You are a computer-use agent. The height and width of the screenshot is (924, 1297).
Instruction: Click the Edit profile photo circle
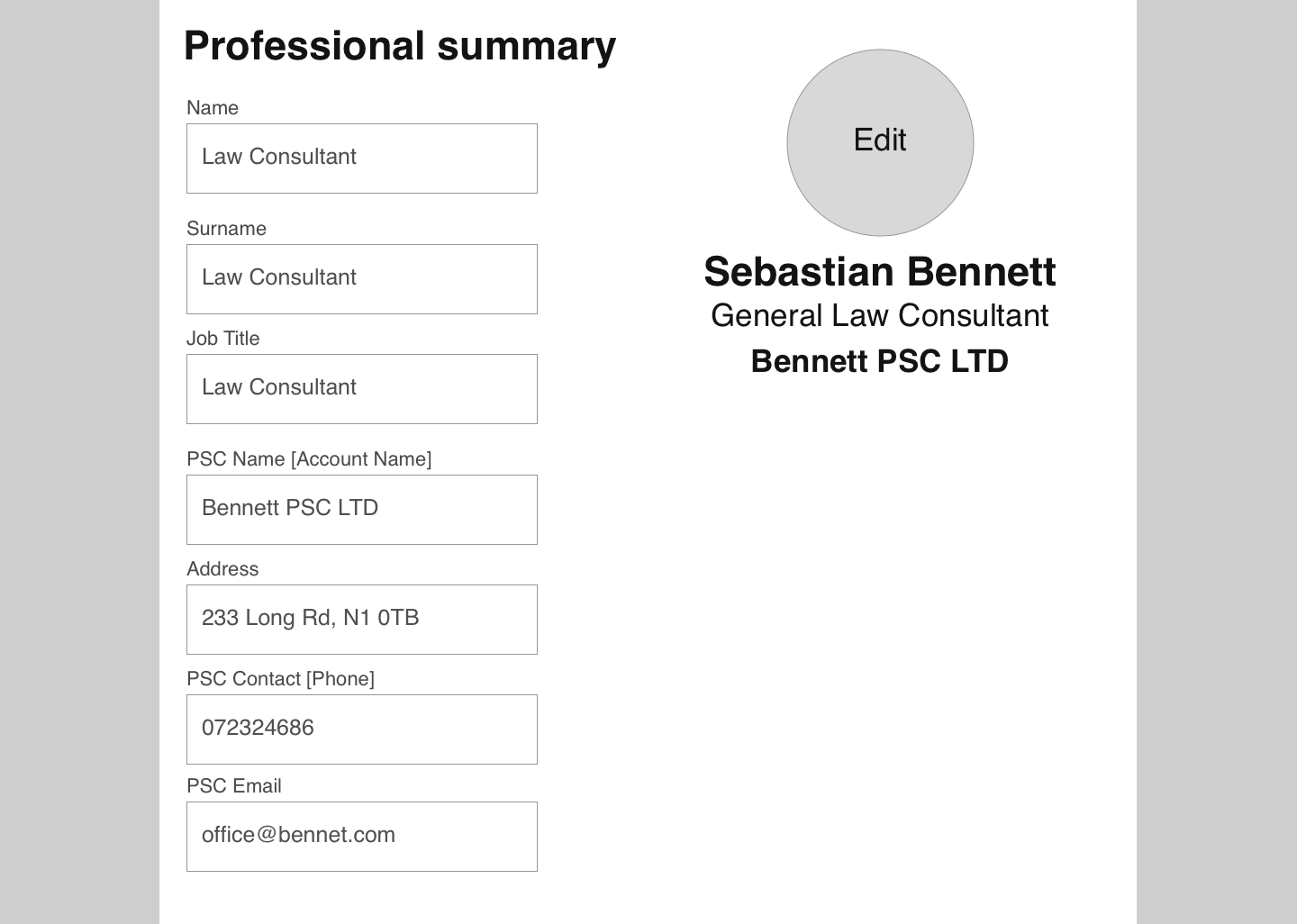880,142
